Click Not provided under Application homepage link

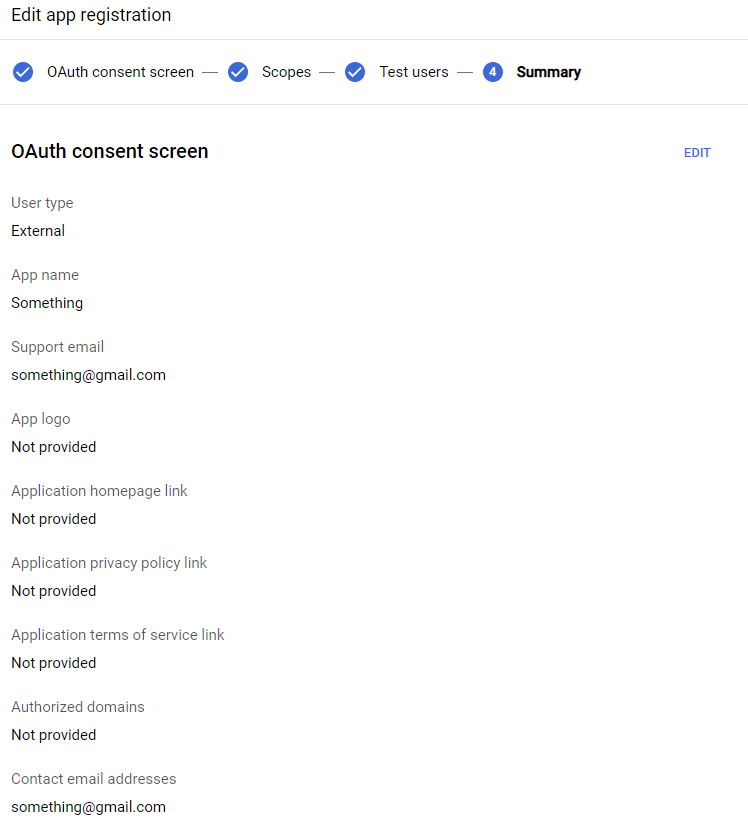(54, 519)
